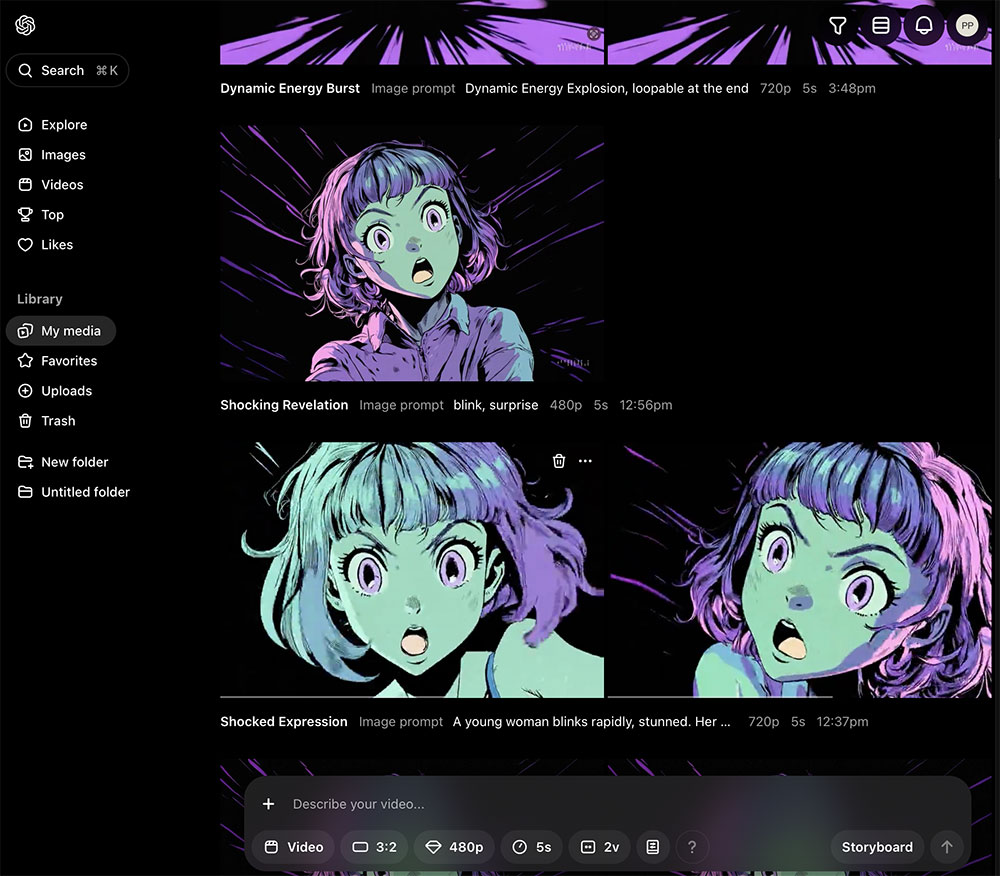Open the 480p resolution dropdown

[x=454, y=847]
